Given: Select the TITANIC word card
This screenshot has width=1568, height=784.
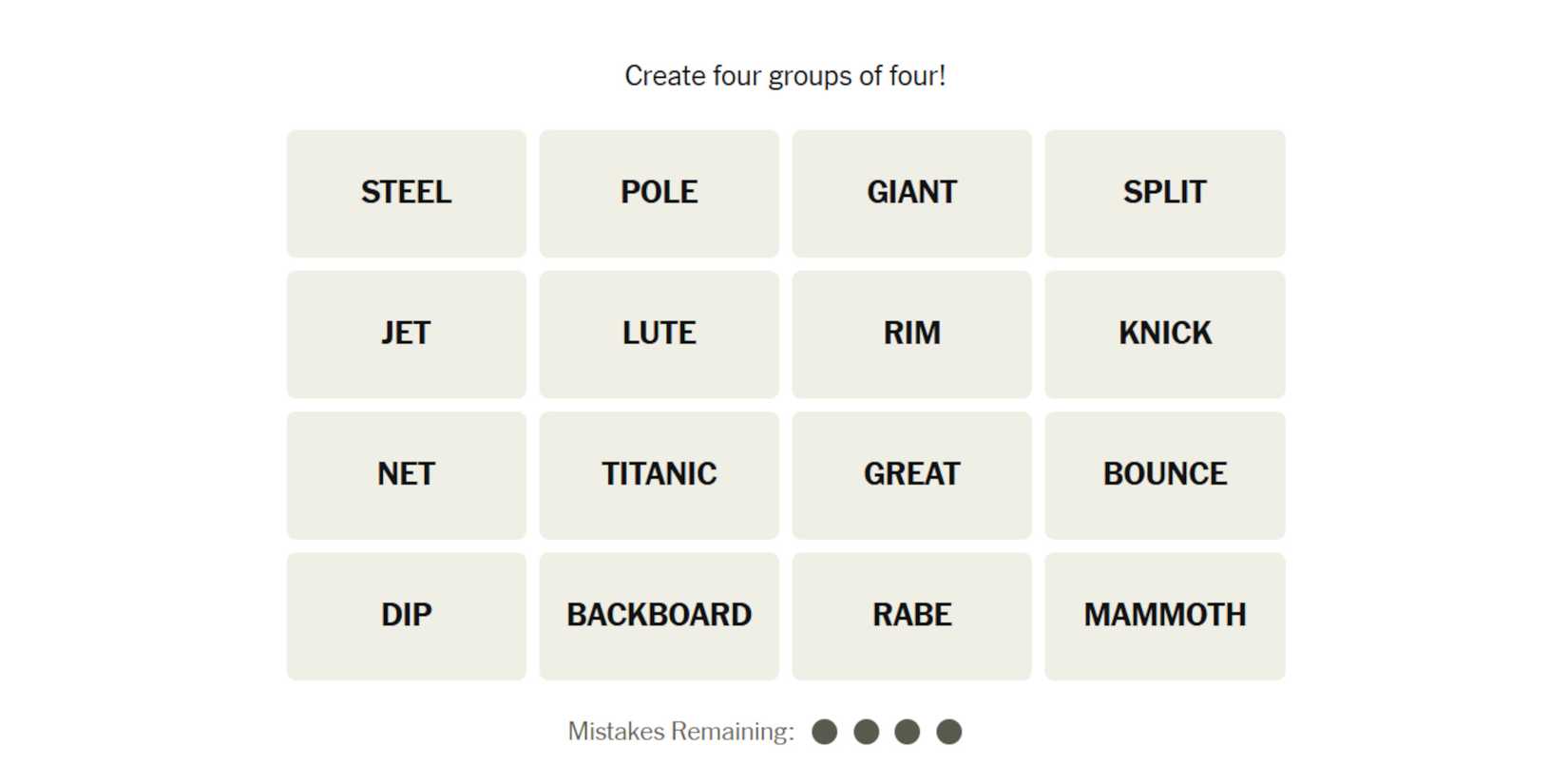Looking at the screenshot, I should 659,474.
